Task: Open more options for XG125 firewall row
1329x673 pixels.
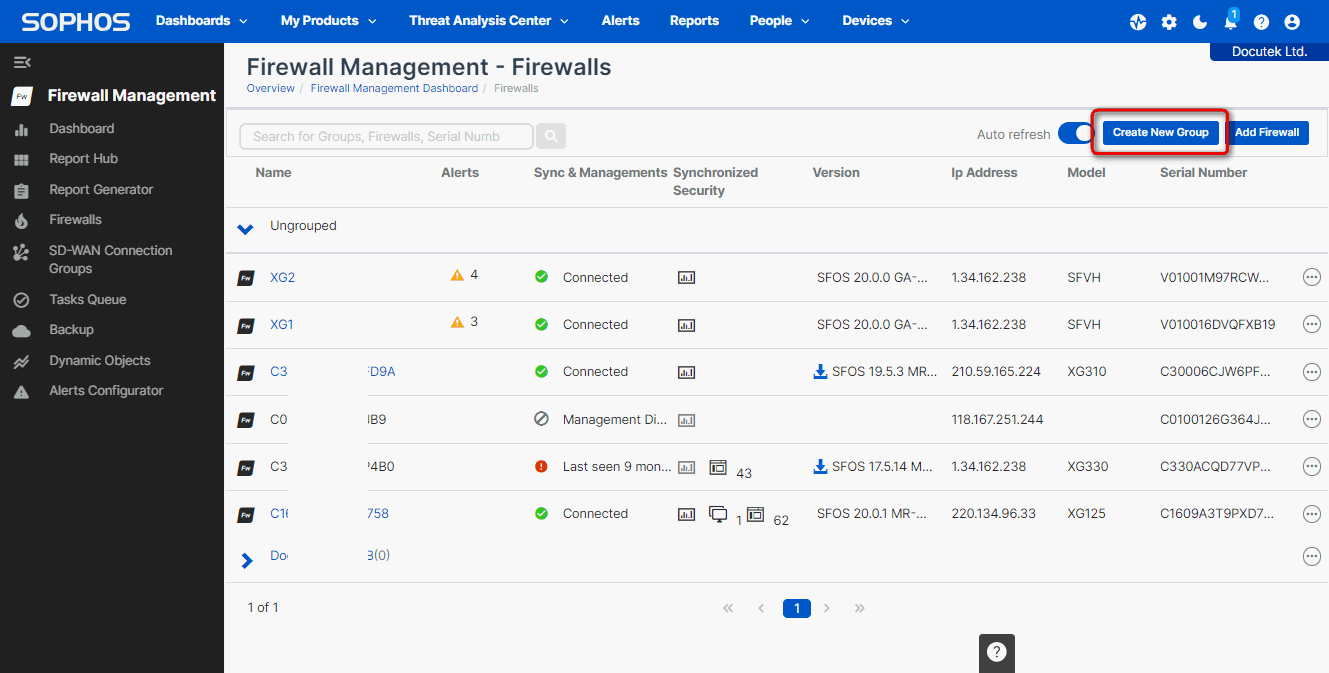Action: coord(1312,514)
